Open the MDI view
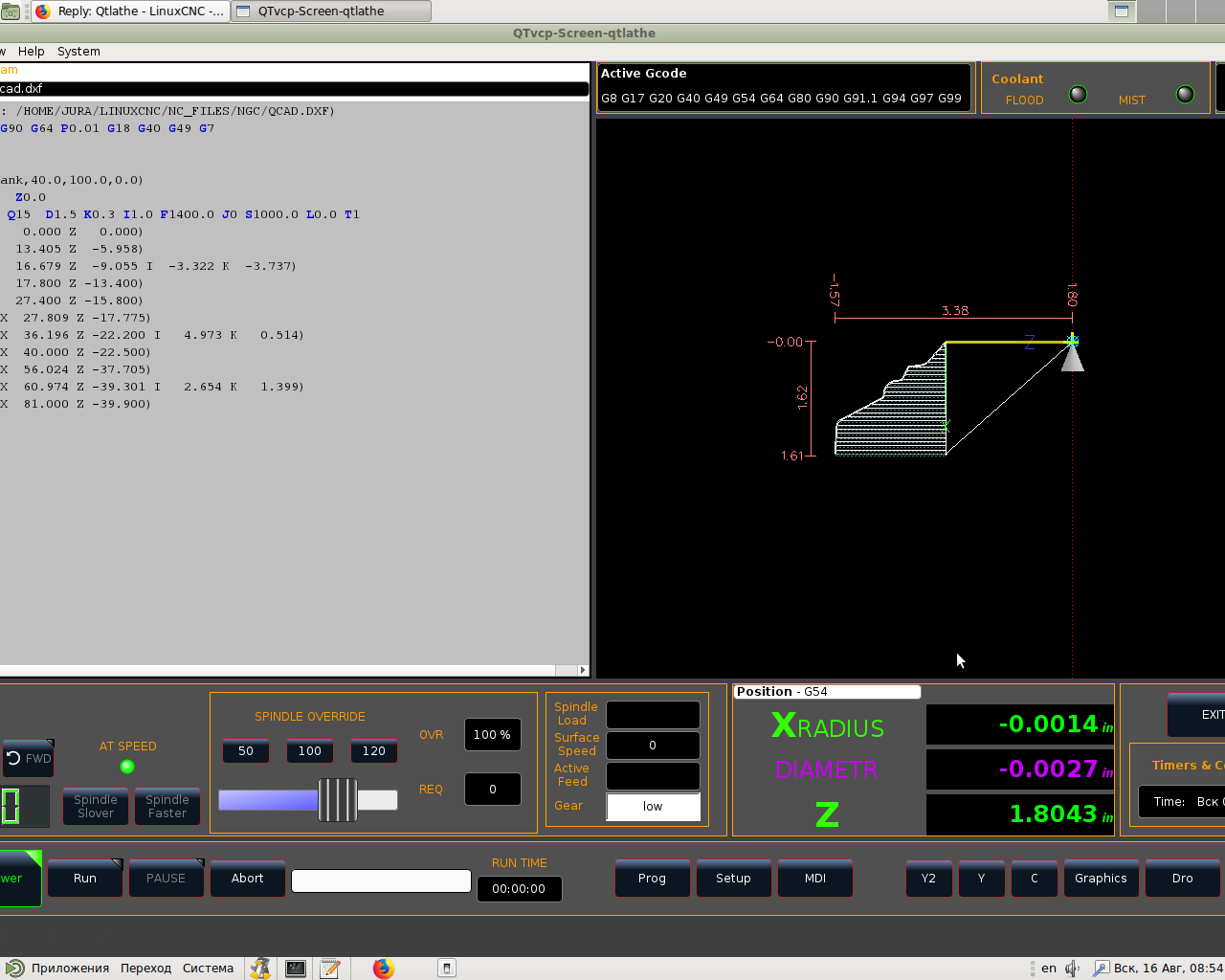The height and width of the screenshot is (980, 1225). [815, 878]
